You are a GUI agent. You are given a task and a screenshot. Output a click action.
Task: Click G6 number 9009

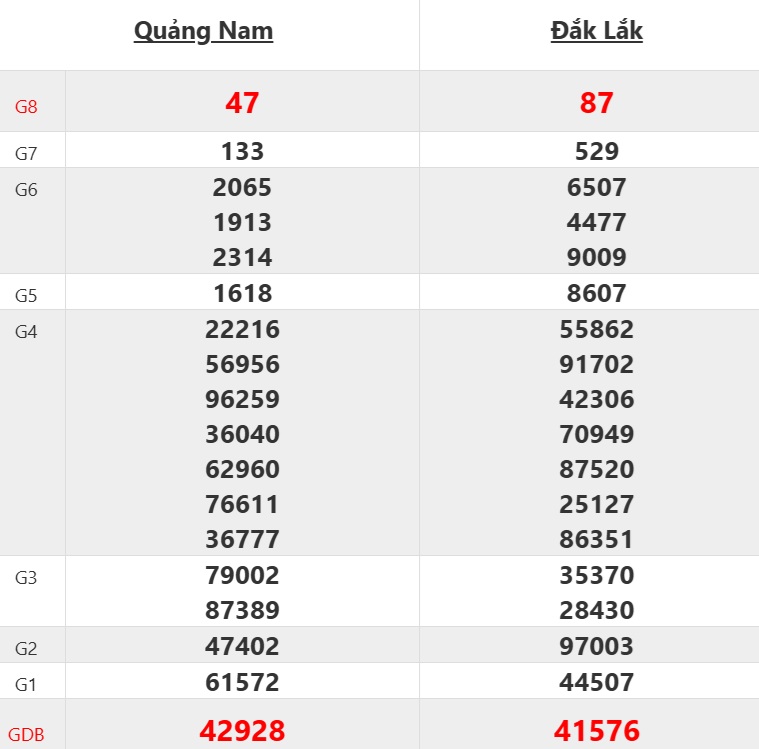click(x=596, y=257)
